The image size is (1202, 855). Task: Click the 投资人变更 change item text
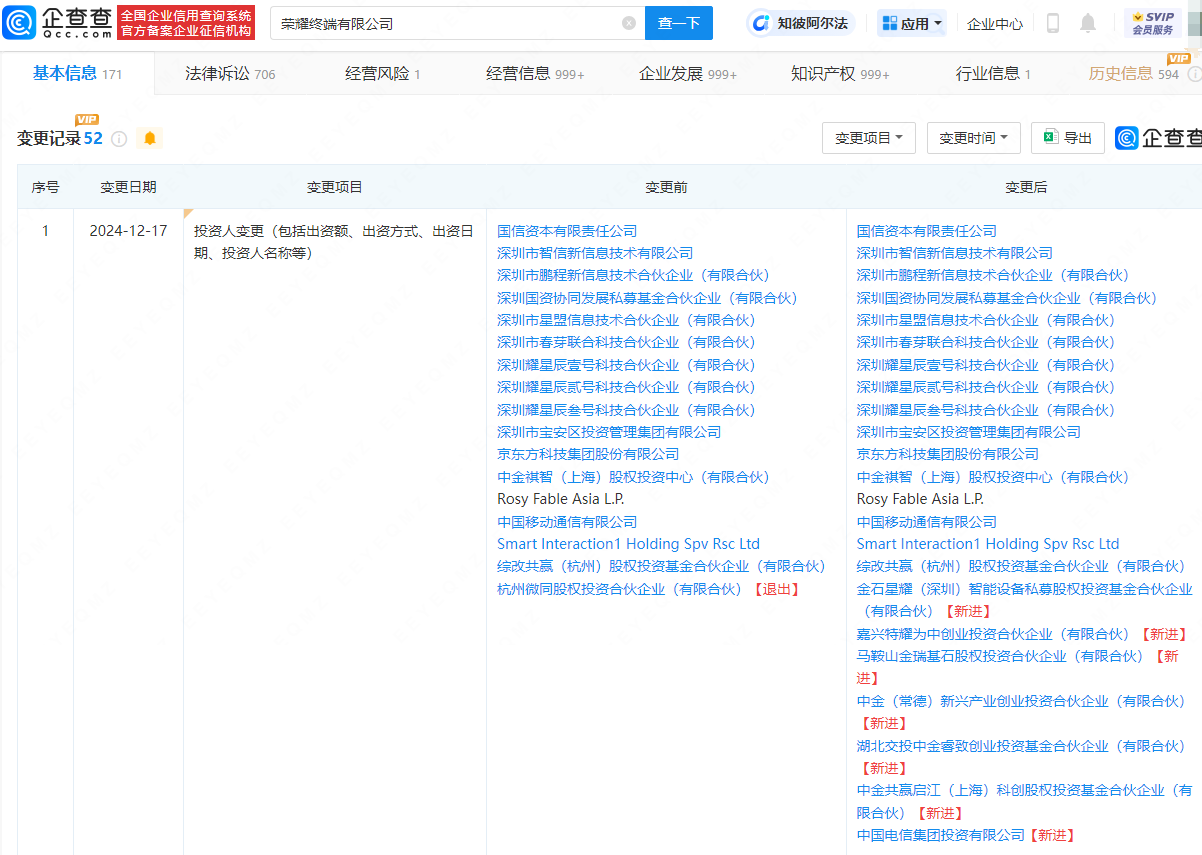click(x=334, y=242)
